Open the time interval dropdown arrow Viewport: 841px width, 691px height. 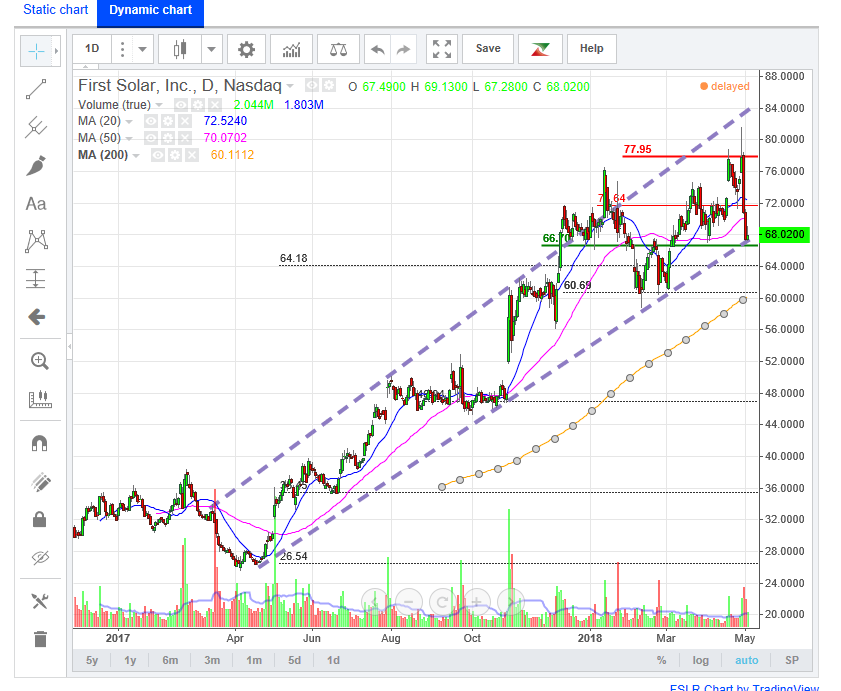tap(143, 49)
